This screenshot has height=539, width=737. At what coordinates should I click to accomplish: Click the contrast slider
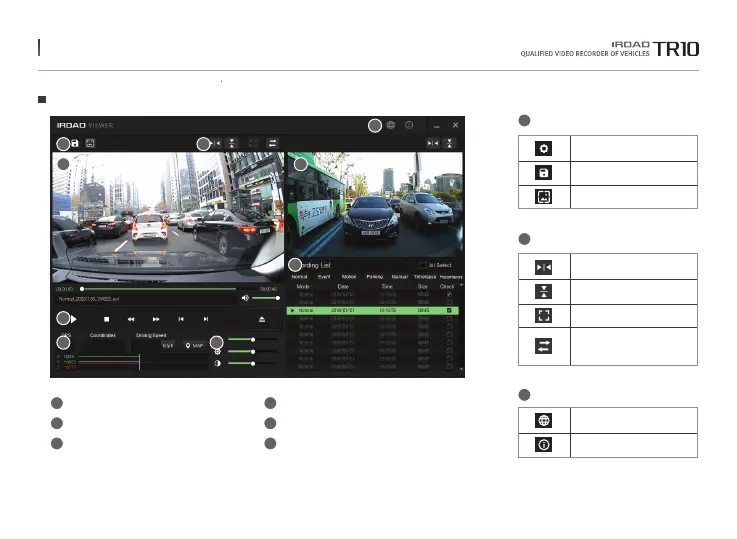coord(253,363)
